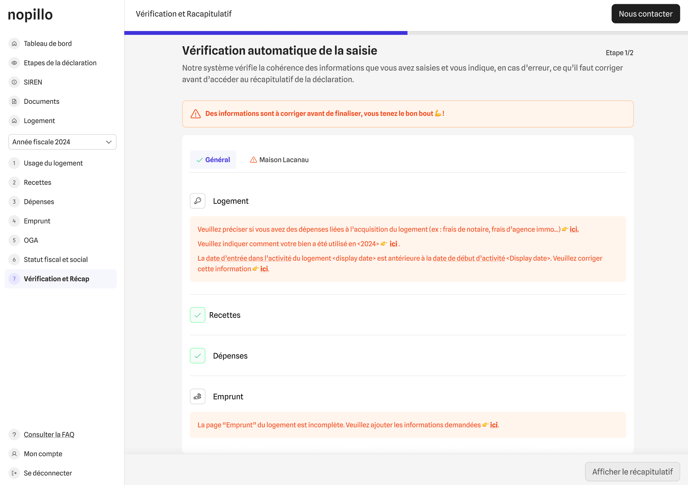This screenshot has width=688, height=485.
Task: Click the Consulter la FAQ help icon
Action: [x=14, y=435]
